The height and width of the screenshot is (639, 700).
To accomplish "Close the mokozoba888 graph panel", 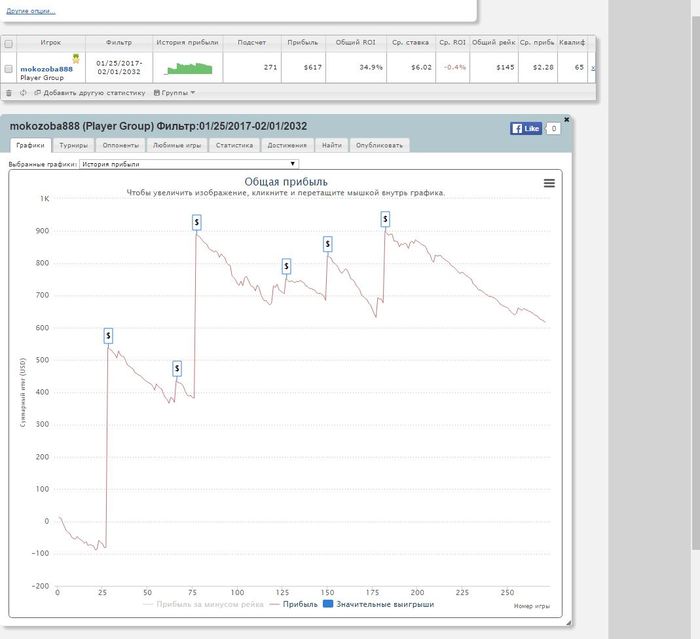I will (567, 120).
